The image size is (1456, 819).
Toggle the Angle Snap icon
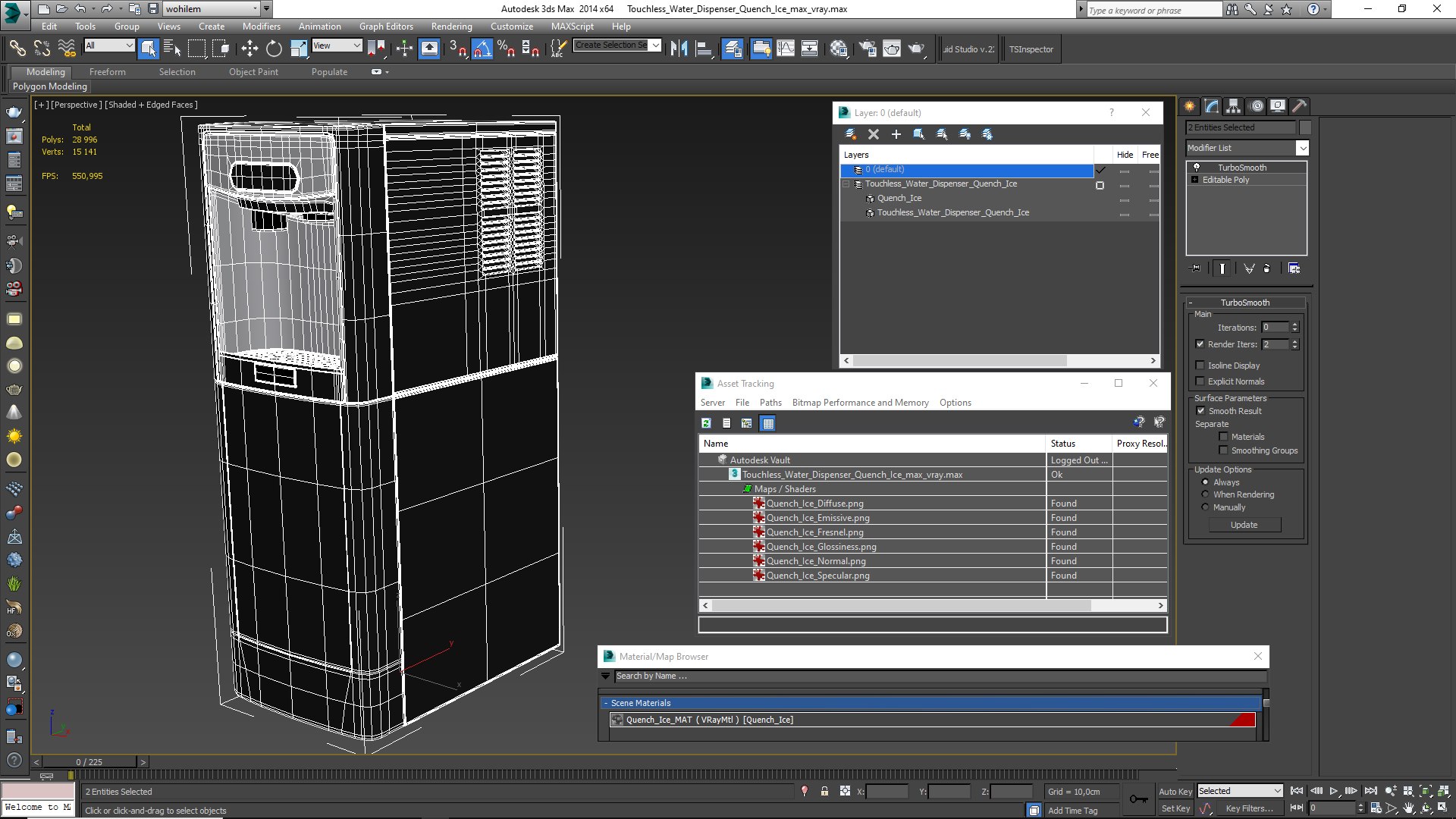pos(482,49)
